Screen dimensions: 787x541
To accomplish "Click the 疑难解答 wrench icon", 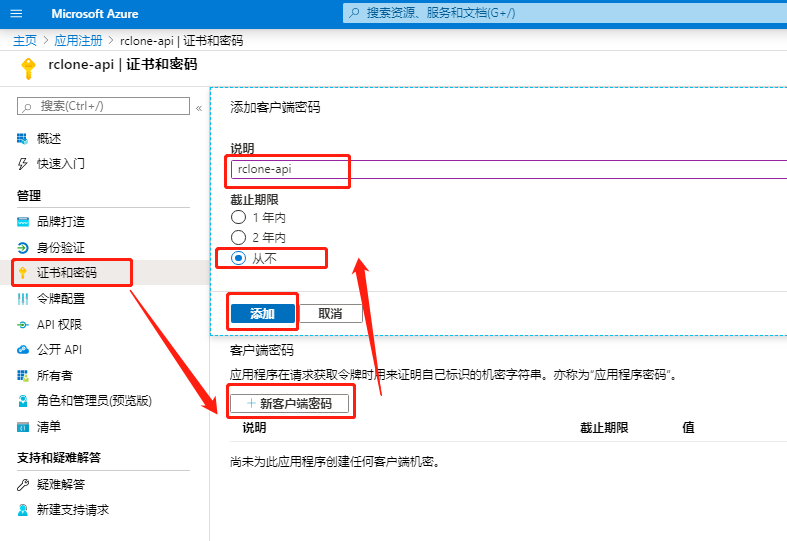I will (x=23, y=485).
